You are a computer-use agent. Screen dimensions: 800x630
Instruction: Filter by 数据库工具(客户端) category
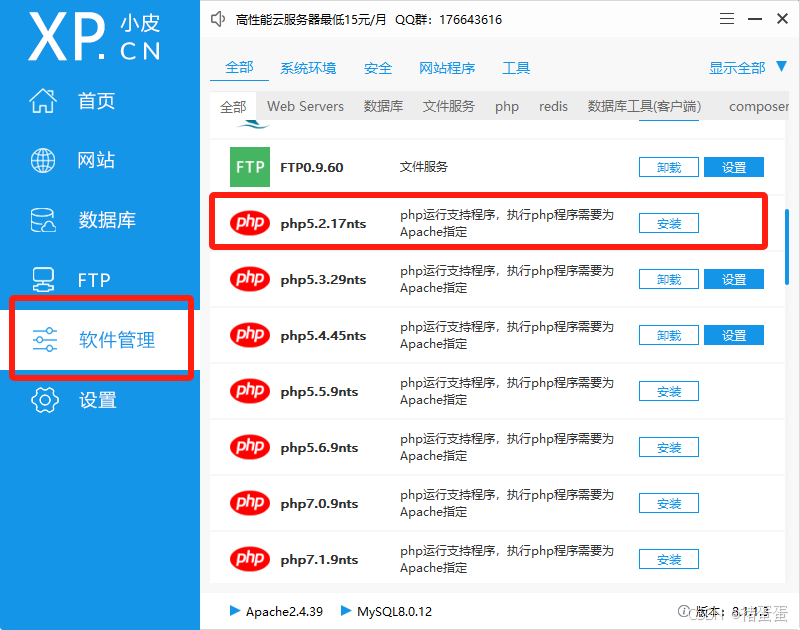point(644,107)
